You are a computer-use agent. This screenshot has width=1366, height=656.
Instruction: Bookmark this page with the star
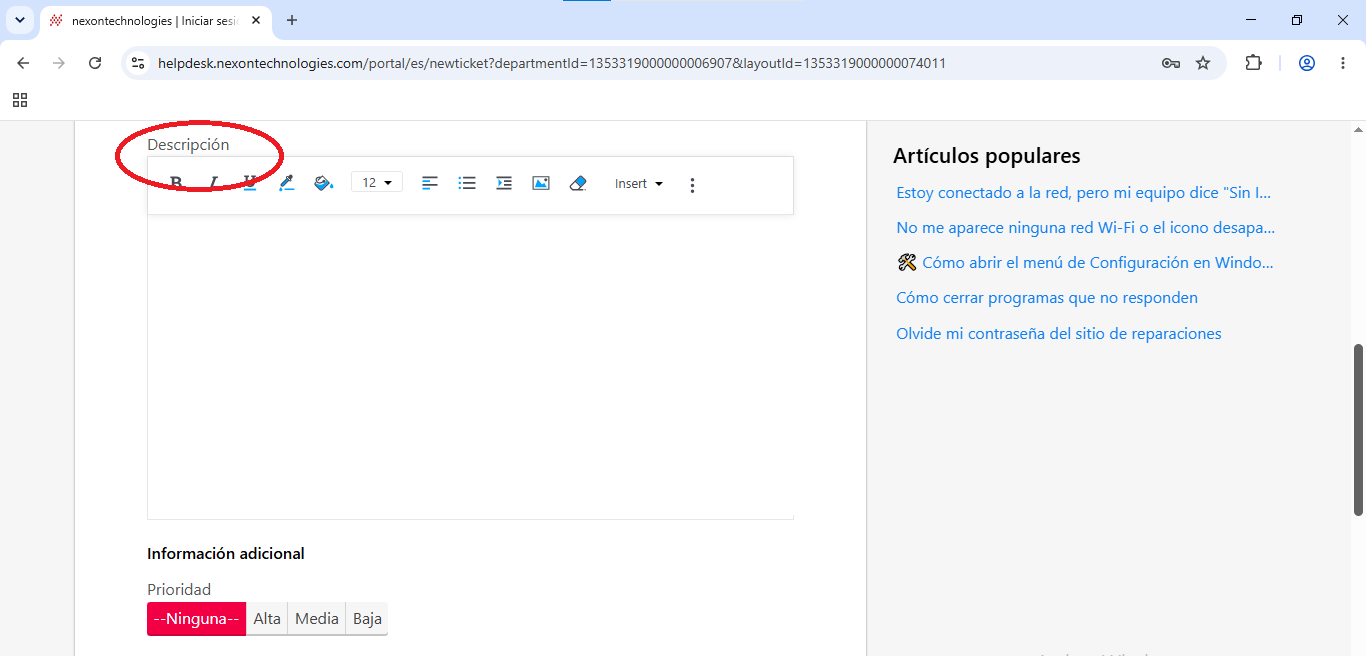[x=1203, y=63]
